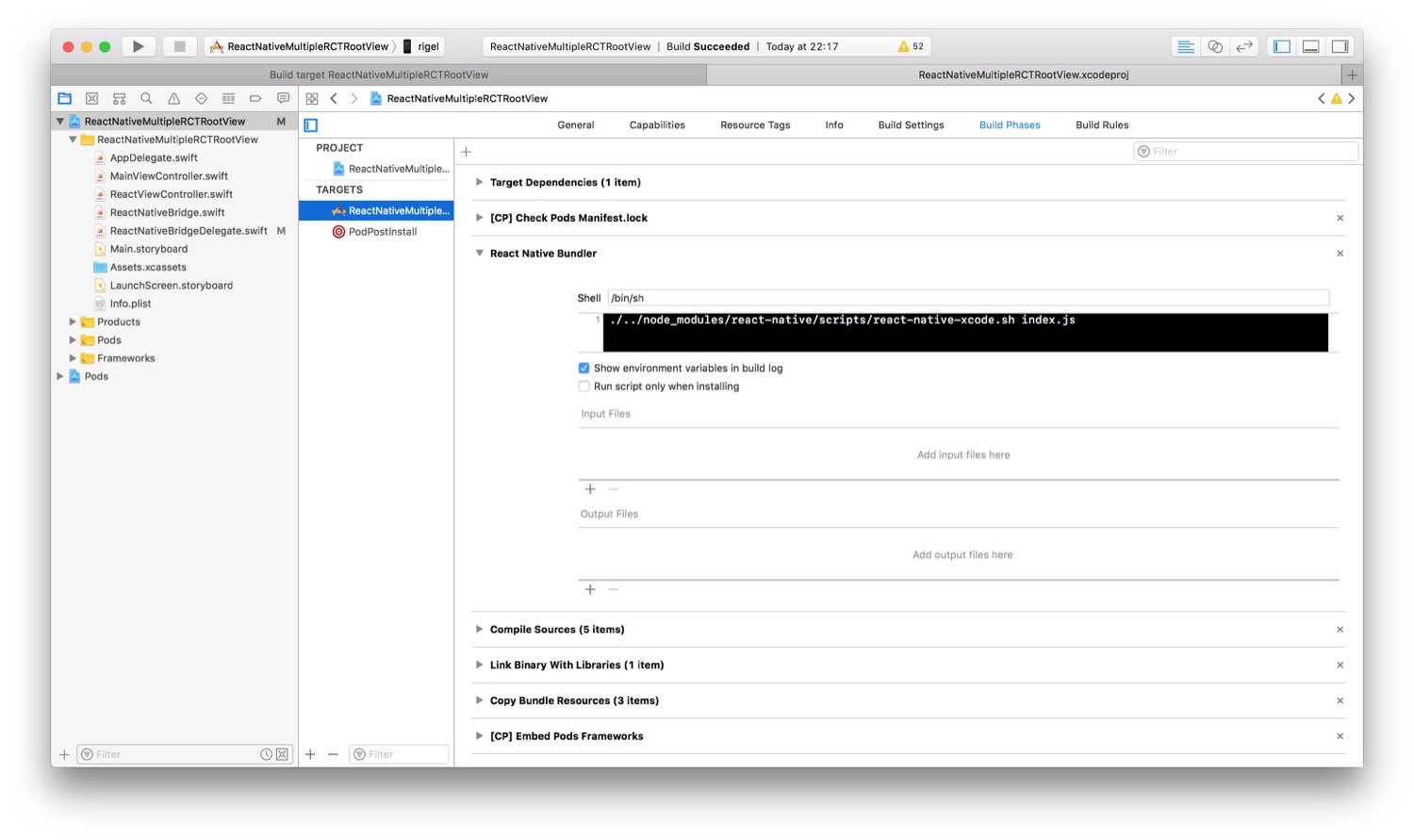
Task: Remove the Check Pods Manifest.lock phase
Action: pos(1340,218)
